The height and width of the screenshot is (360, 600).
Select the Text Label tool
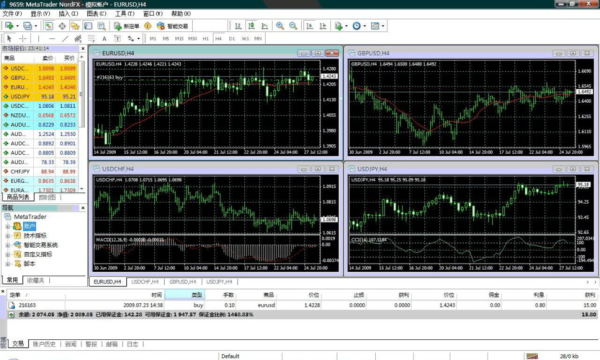117,38
